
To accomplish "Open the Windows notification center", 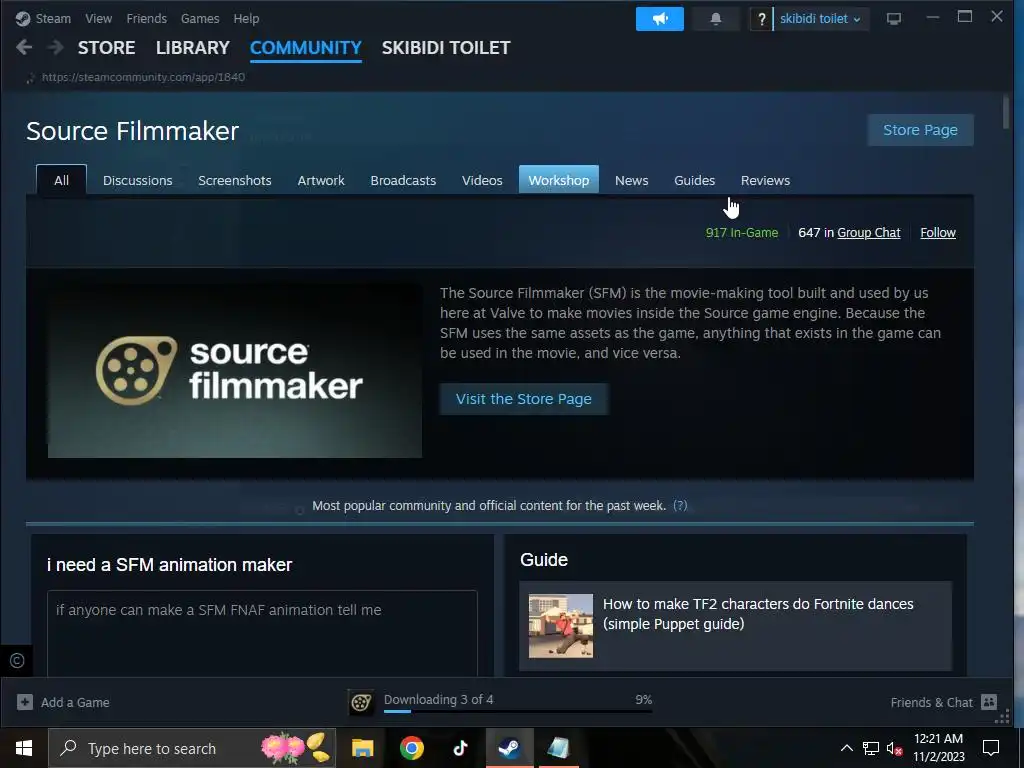I will (x=991, y=748).
